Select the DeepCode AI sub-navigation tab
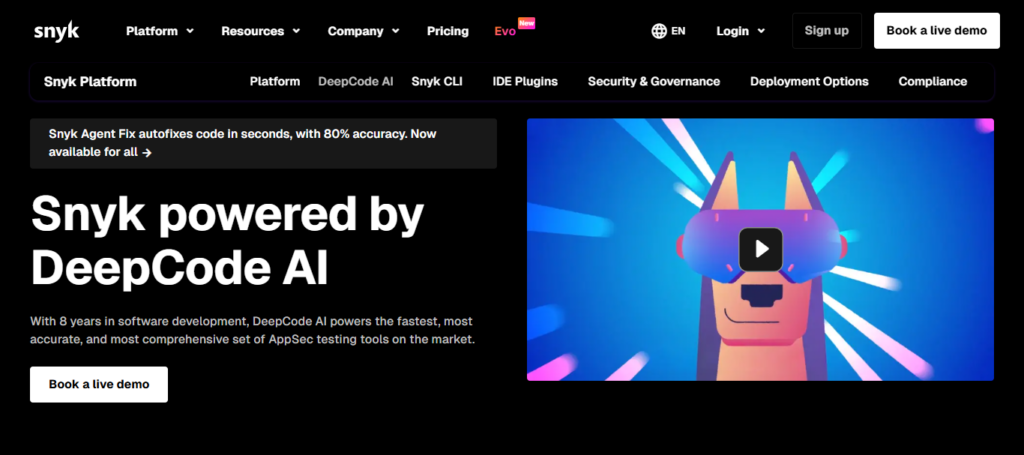Viewport: 1024px width, 455px height. (x=356, y=82)
